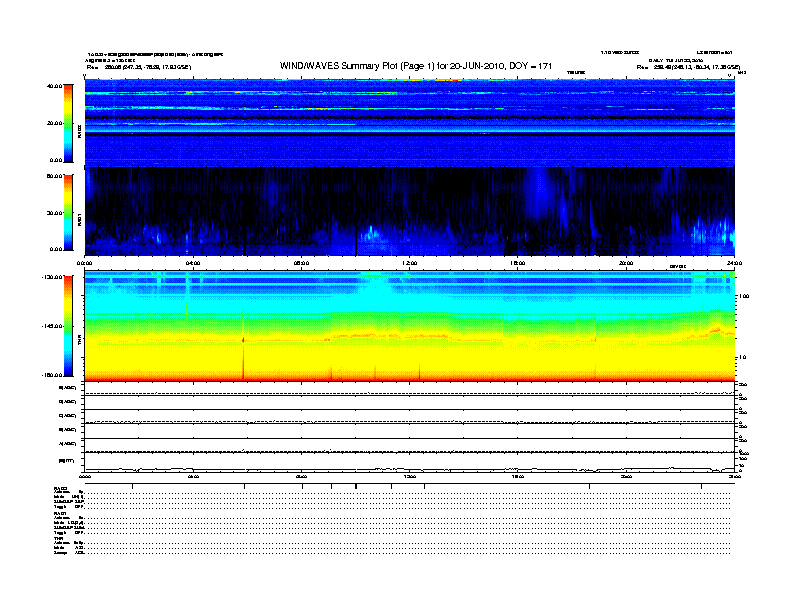Click the RAD1 spectrogram panel

pyautogui.click(x=410, y=212)
